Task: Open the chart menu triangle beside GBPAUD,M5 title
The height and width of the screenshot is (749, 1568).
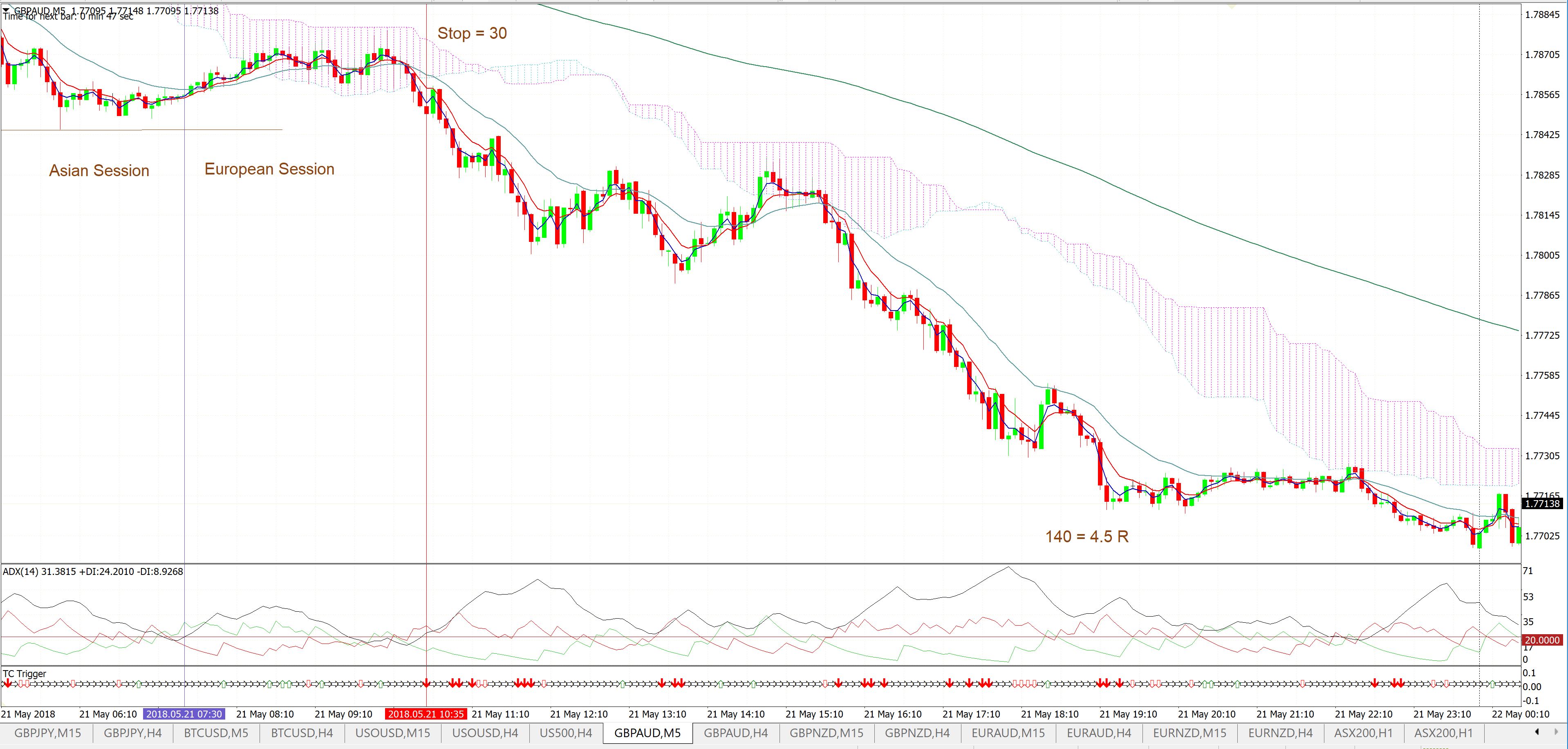Action: coord(6,10)
